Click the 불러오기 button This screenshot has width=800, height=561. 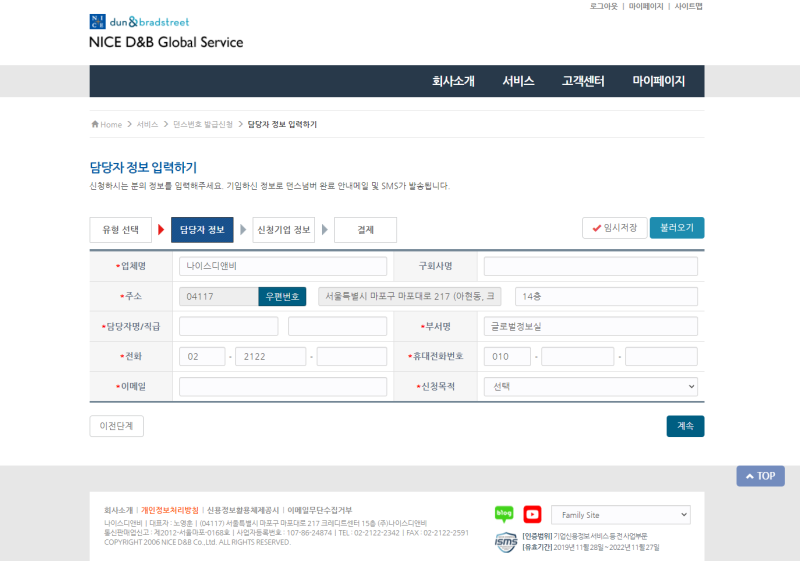677,228
